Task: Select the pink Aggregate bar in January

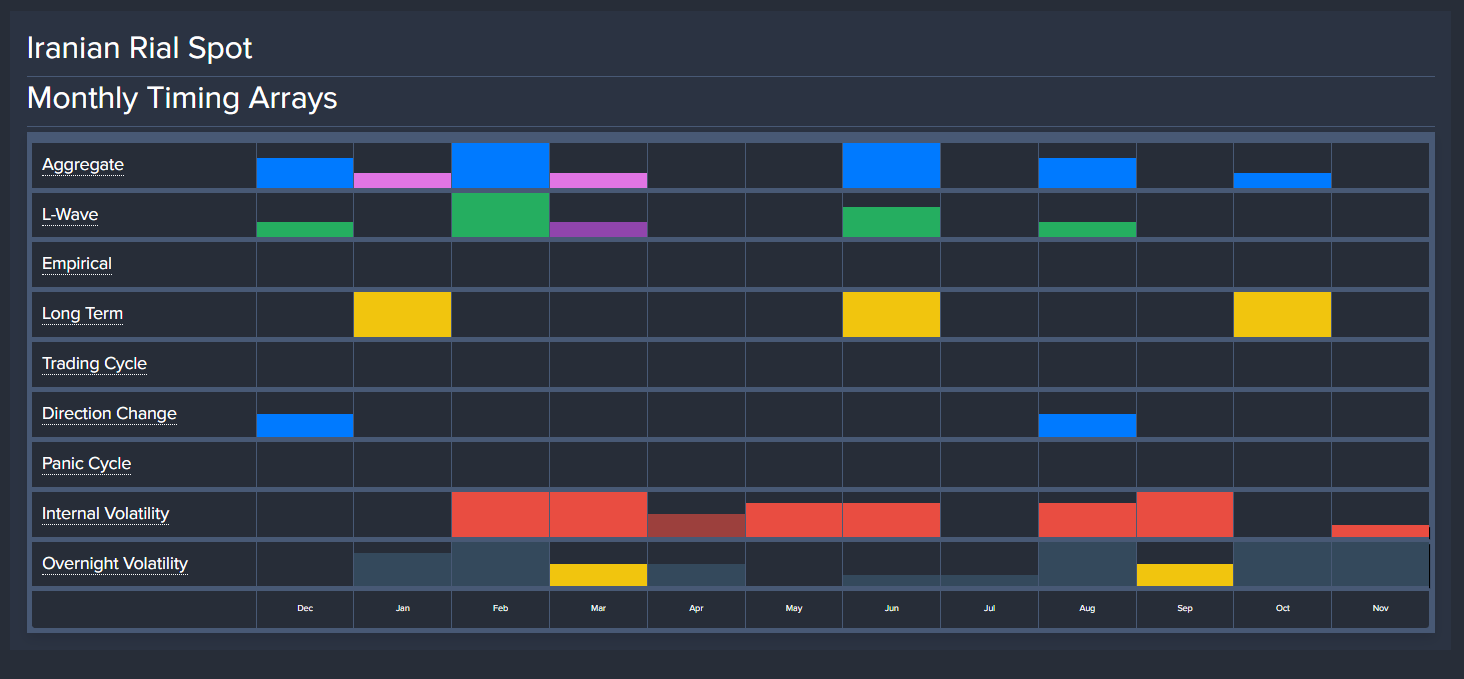Action: click(x=402, y=180)
